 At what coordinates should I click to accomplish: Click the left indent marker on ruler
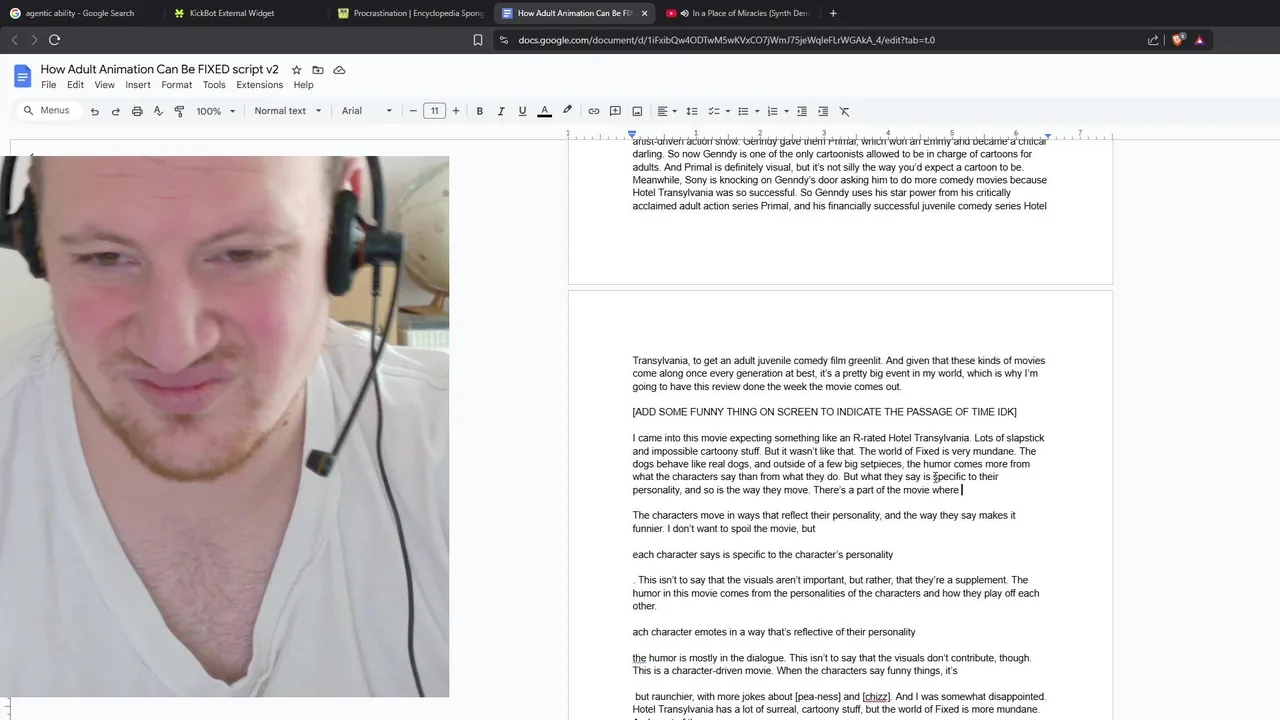click(x=632, y=135)
